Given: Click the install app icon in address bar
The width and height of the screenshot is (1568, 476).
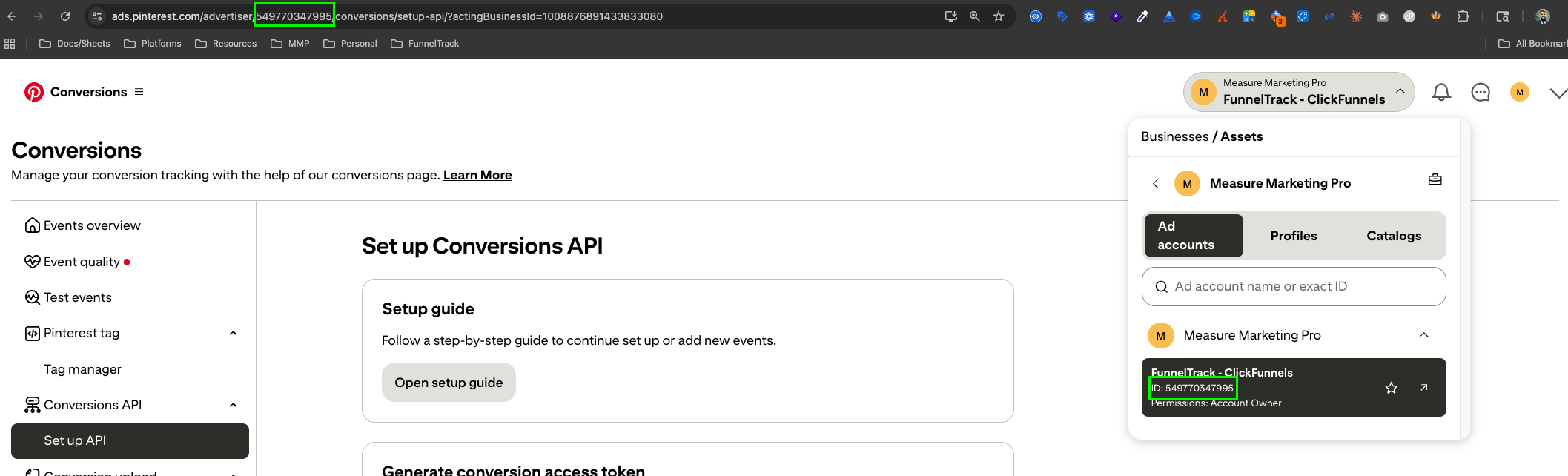Looking at the screenshot, I should pyautogui.click(x=950, y=16).
